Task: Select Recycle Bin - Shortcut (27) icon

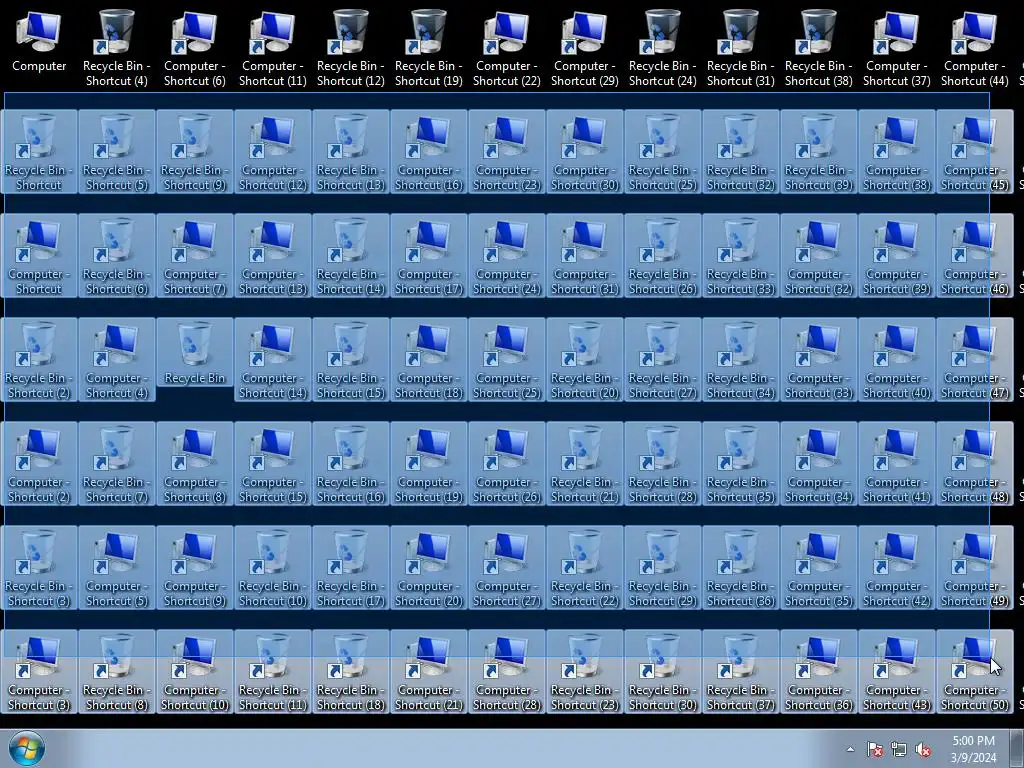Action: 663,359
